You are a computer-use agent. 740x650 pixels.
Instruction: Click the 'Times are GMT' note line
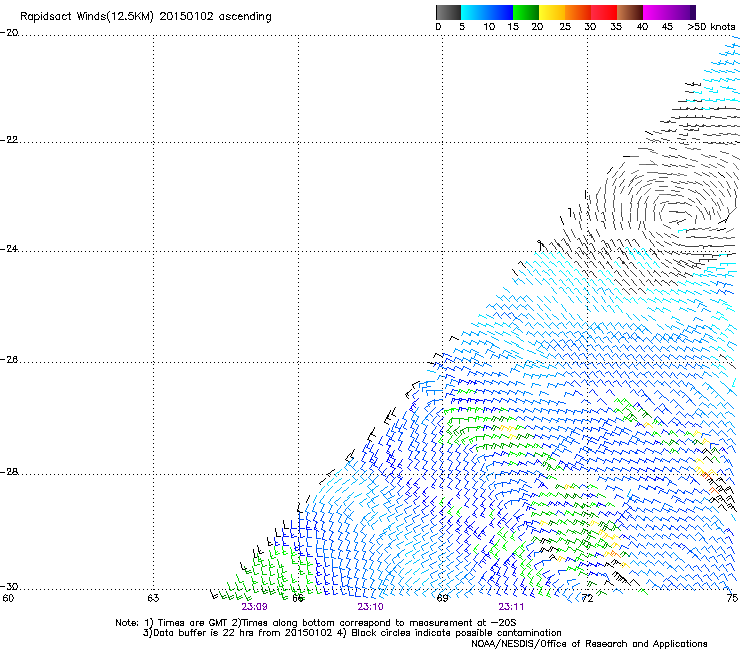(x=316, y=623)
